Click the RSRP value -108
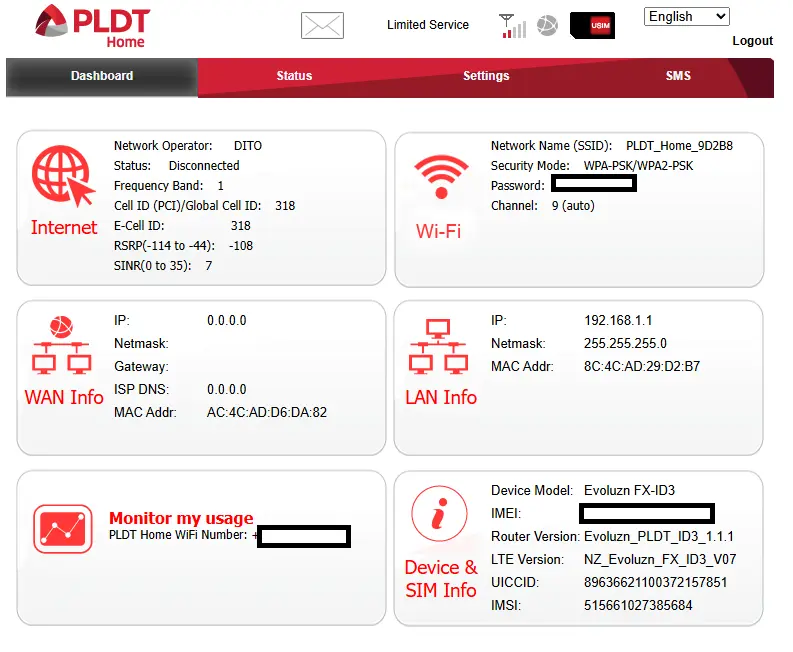The height and width of the screenshot is (652, 793). point(241,246)
